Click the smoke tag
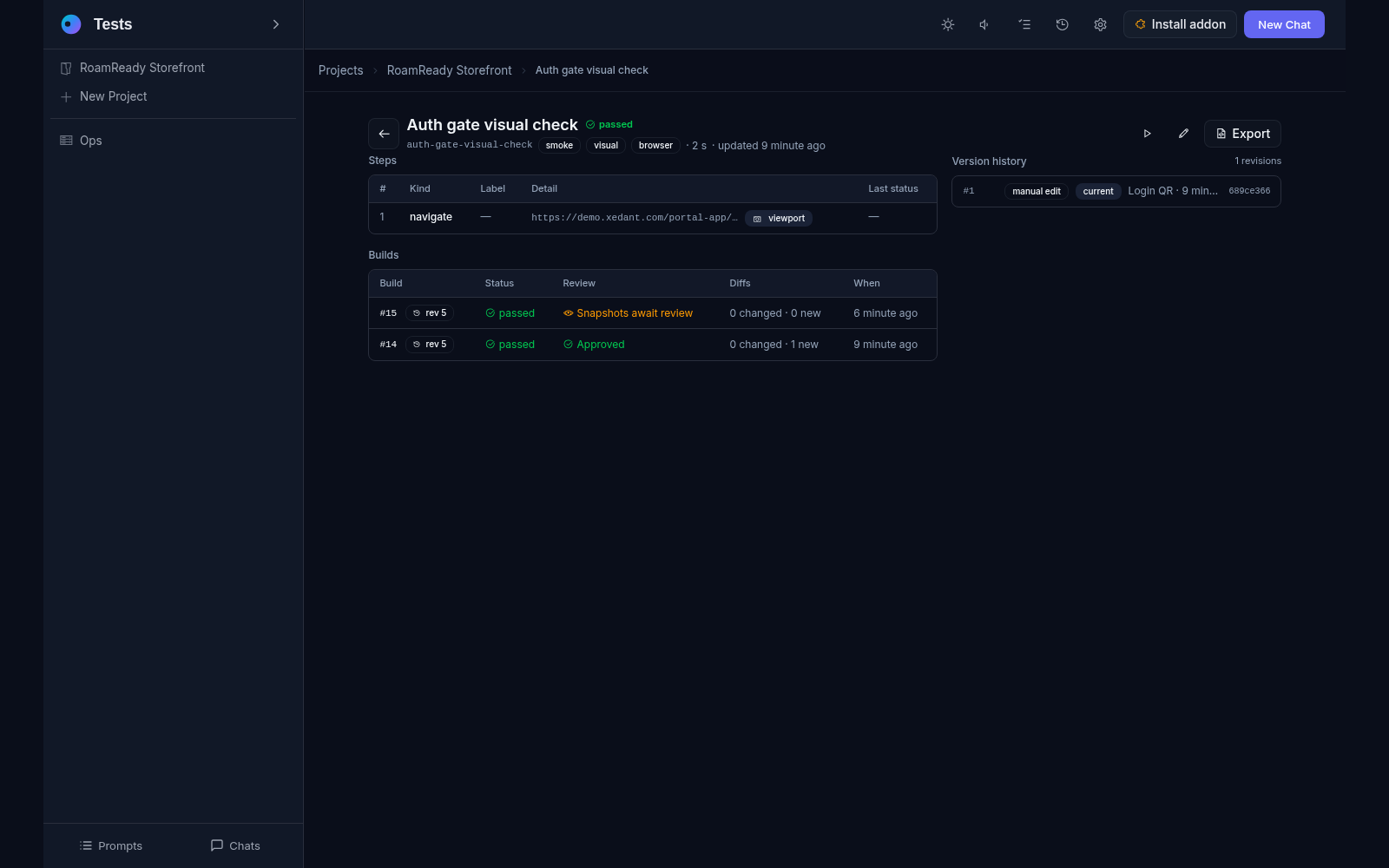The width and height of the screenshot is (1389, 868). click(559, 146)
